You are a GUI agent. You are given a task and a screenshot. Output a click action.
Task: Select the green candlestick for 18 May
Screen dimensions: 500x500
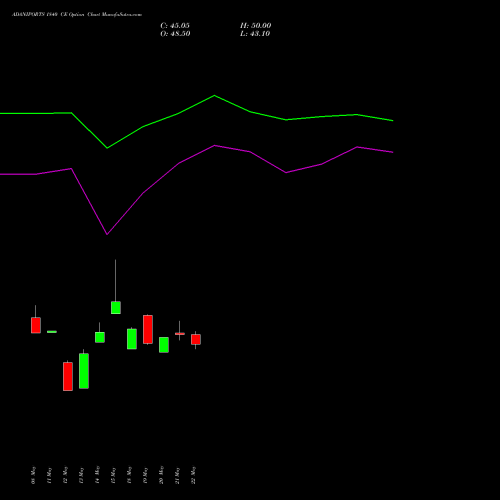[x=132, y=339]
